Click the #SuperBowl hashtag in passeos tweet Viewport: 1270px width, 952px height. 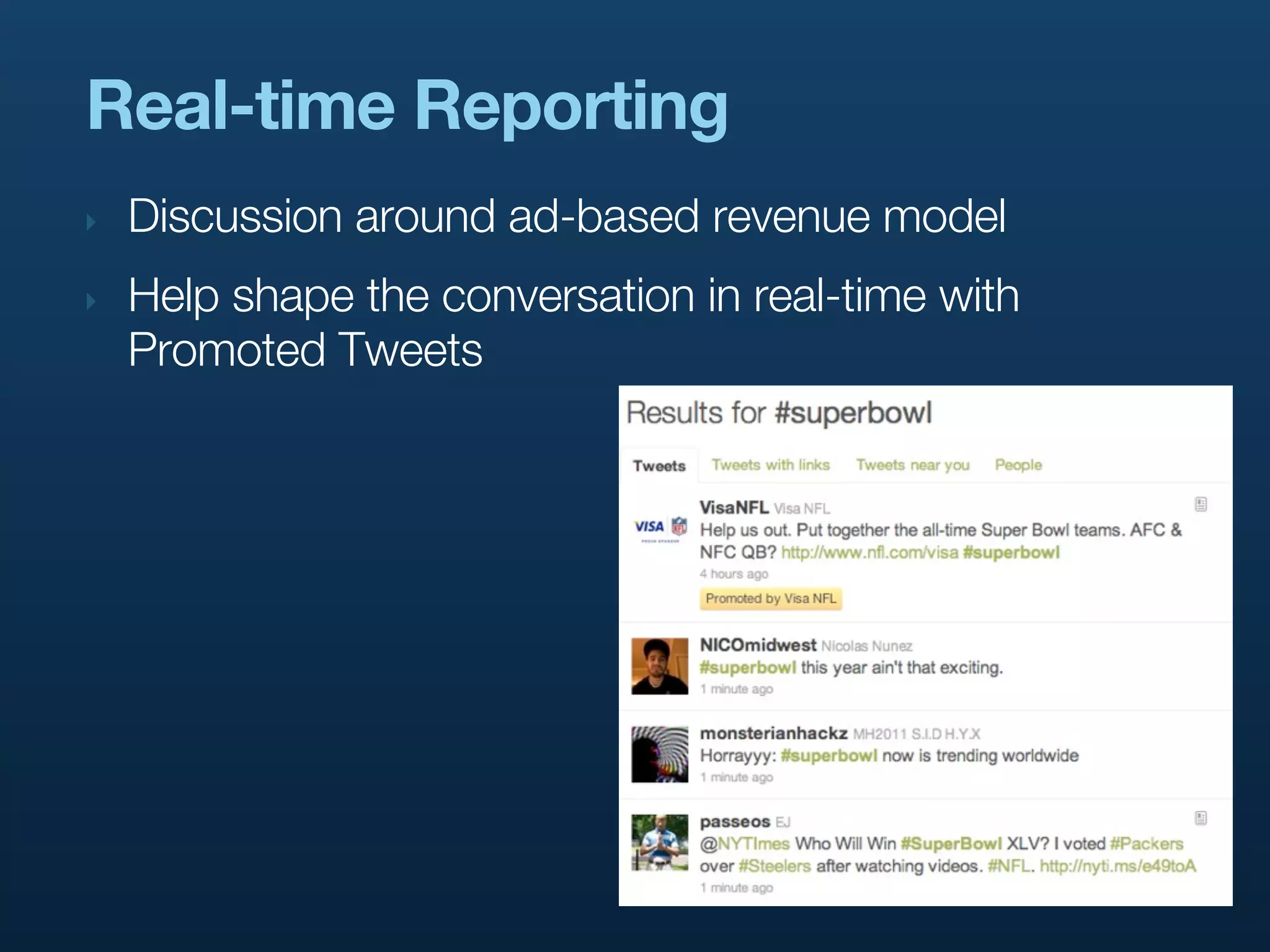pyautogui.click(x=951, y=844)
